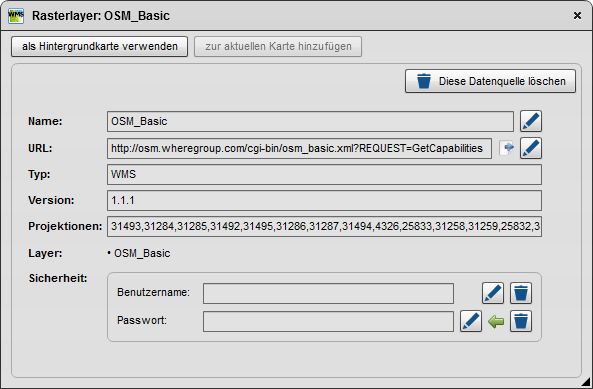This screenshot has height=389, width=593.
Task: Edit the URL with pencil icon
Action: pyautogui.click(x=531, y=148)
